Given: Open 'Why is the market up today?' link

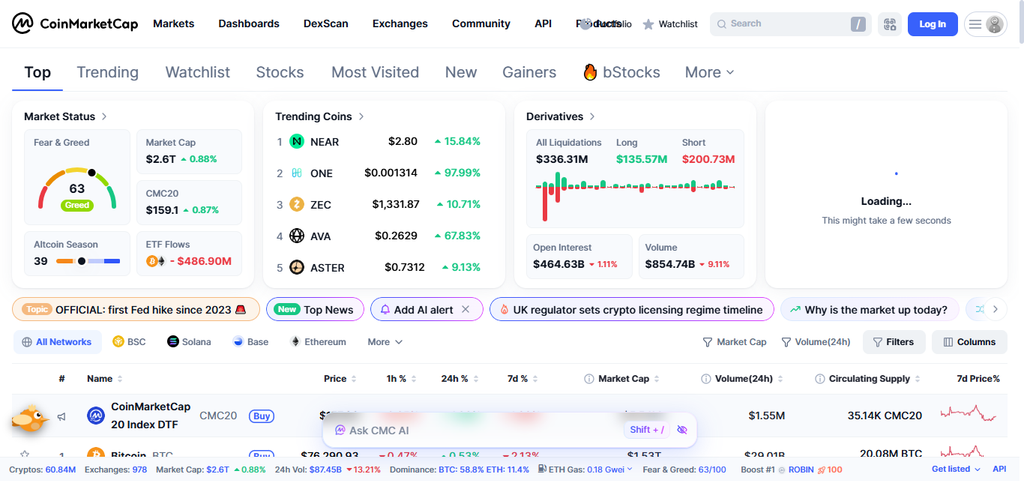Looking at the screenshot, I should click(869, 309).
